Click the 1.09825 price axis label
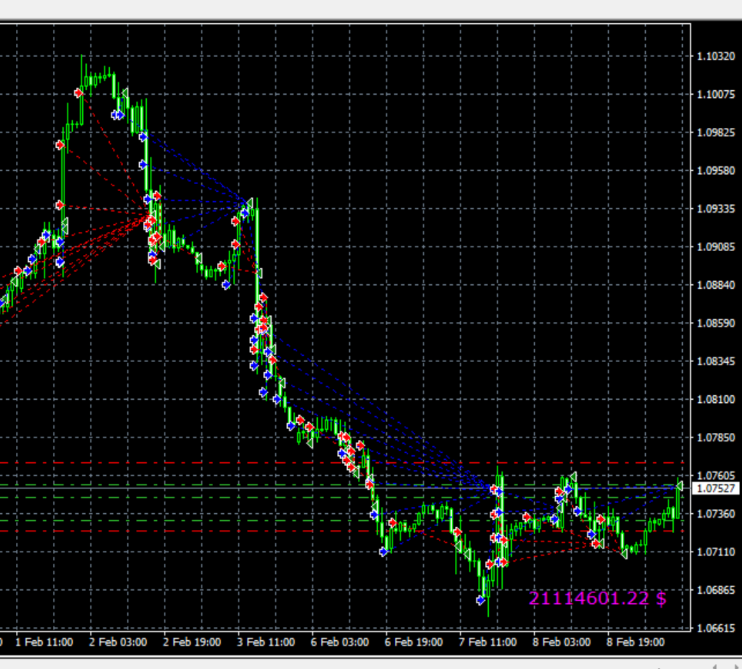 (716, 132)
